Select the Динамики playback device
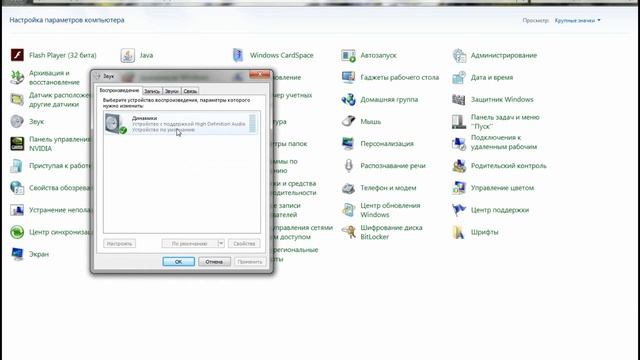The height and width of the screenshot is (360, 640). 181,123
